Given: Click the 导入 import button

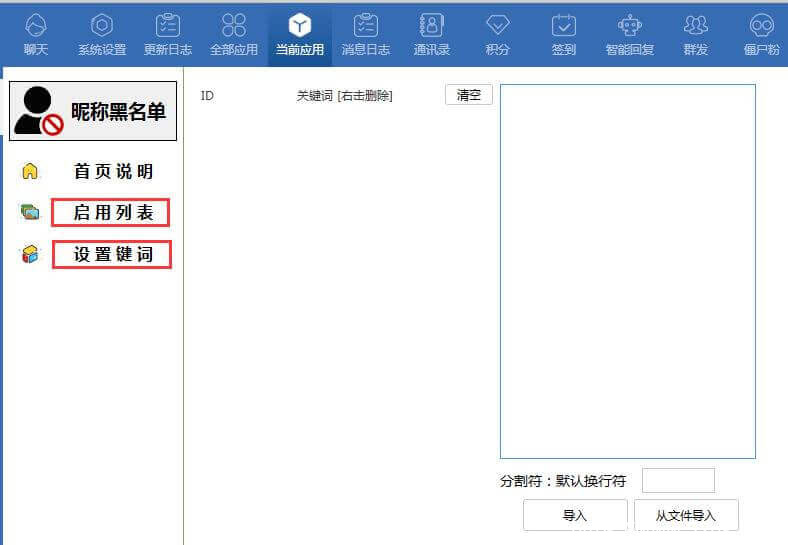Looking at the screenshot, I should (x=575, y=515).
